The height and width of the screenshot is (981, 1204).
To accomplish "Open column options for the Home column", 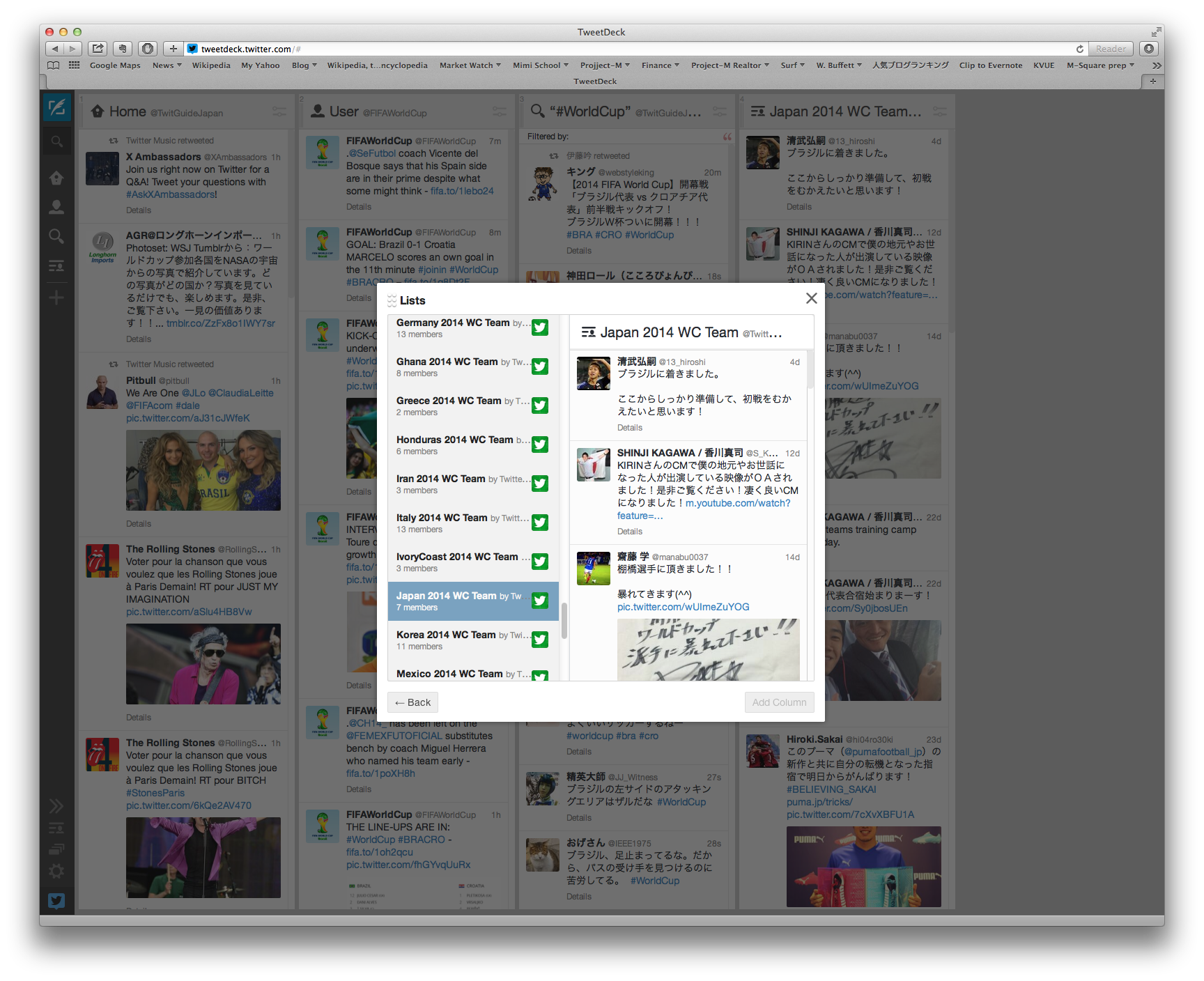I will (x=279, y=111).
